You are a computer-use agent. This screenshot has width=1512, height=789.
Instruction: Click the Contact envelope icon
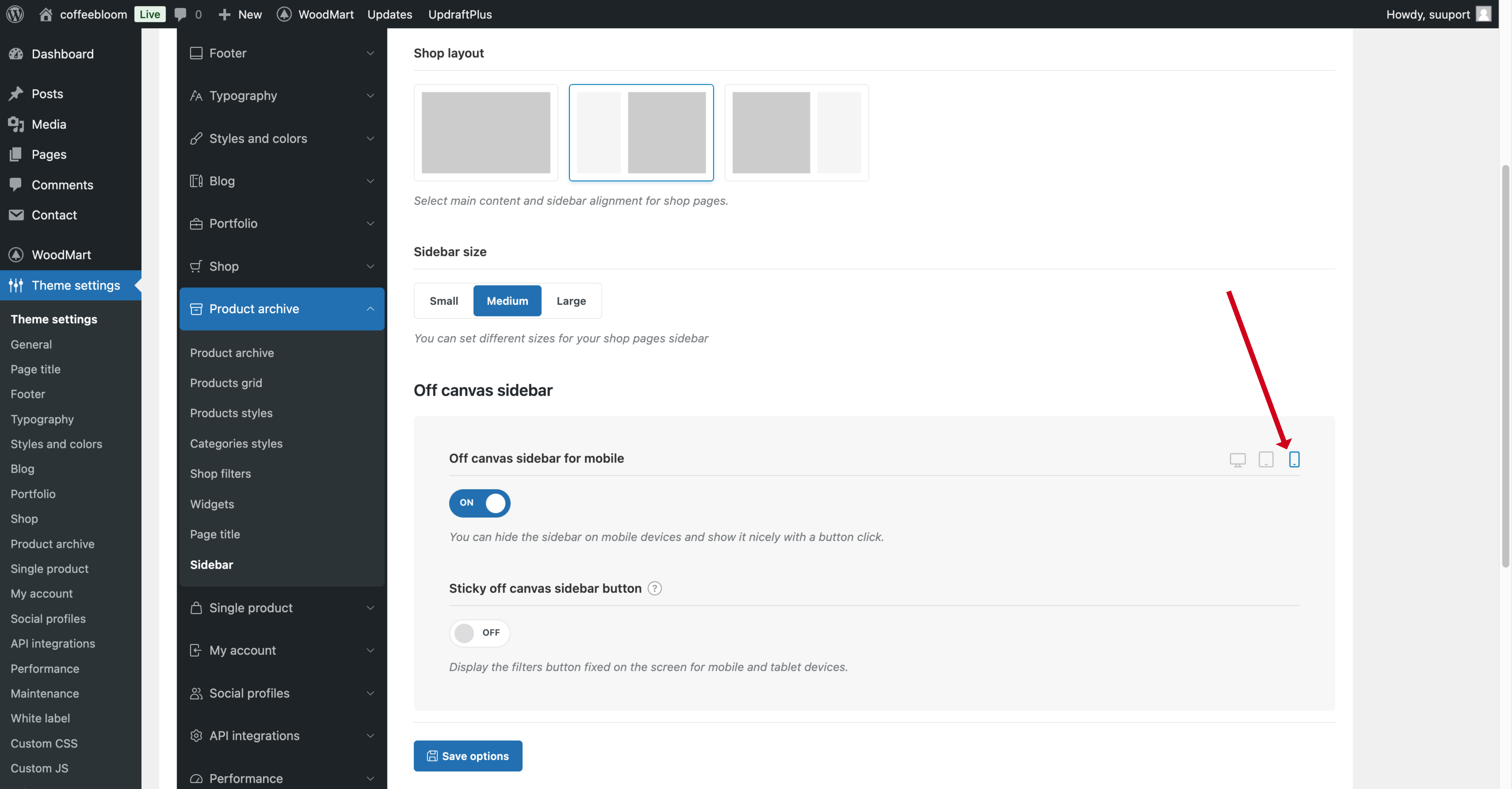point(16,215)
